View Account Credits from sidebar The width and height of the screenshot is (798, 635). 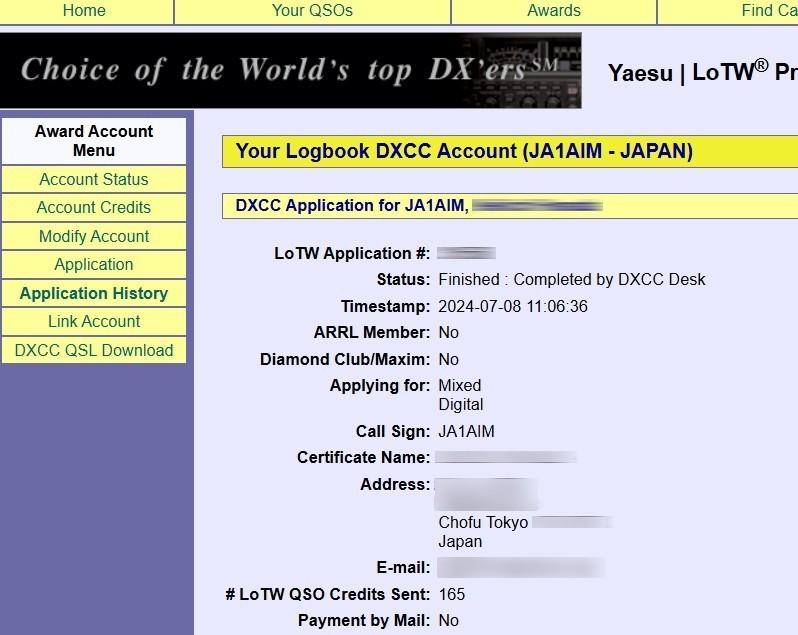click(x=94, y=208)
